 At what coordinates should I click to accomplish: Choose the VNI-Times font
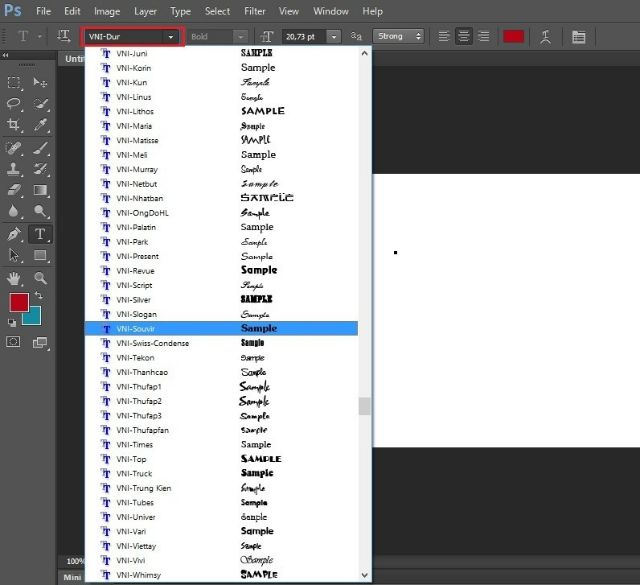coord(221,445)
